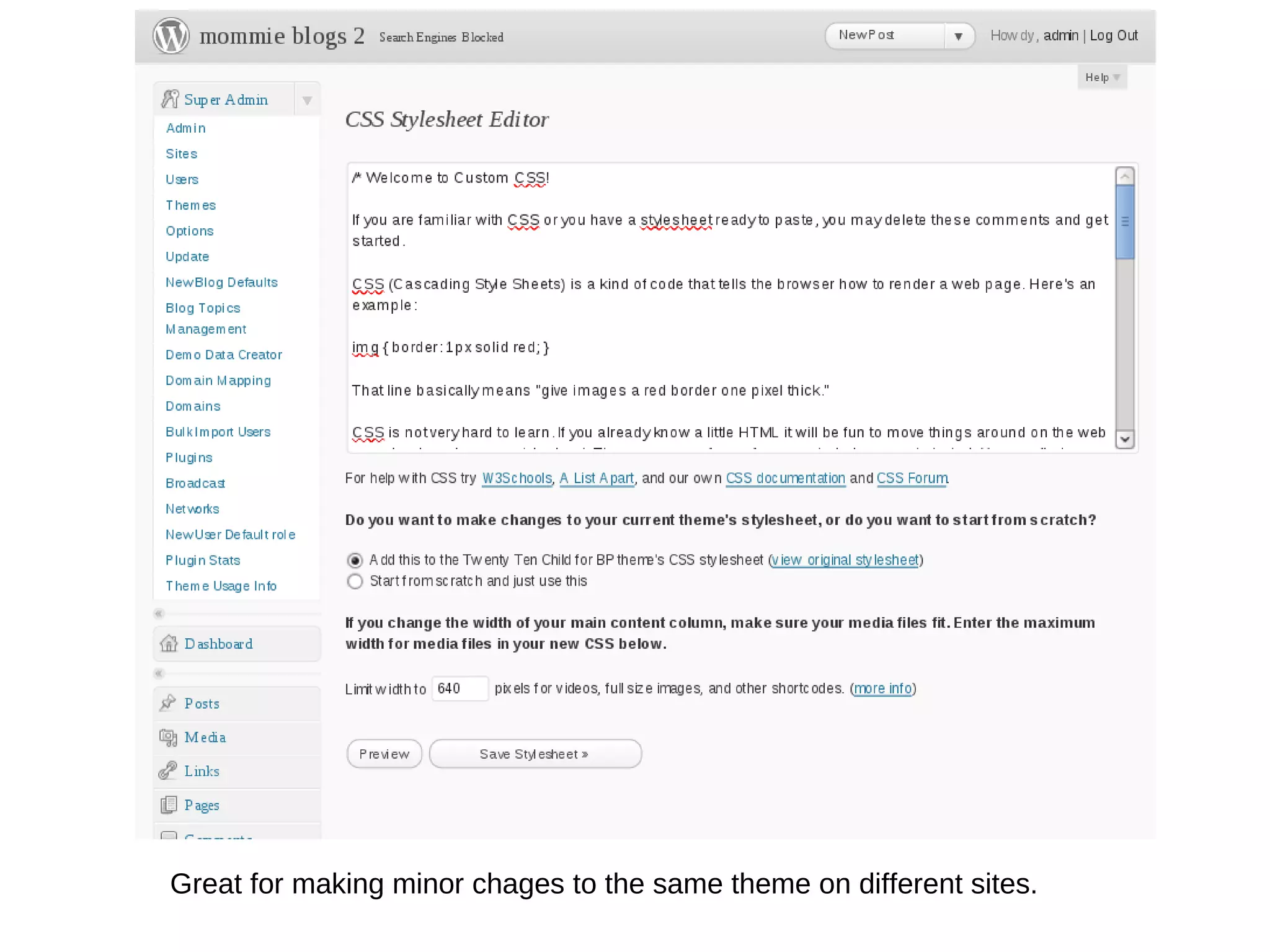Screen dimensions: 1270x952
Task: Click Save Stylesheet button
Action: point(535,754)
